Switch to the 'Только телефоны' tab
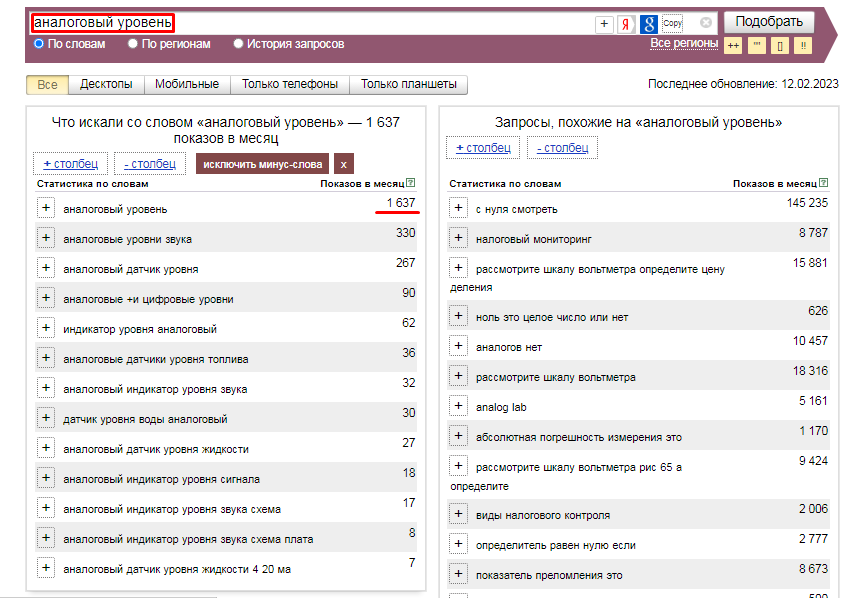This screenshot has height=598, width=854. click(x=290, y=85)
